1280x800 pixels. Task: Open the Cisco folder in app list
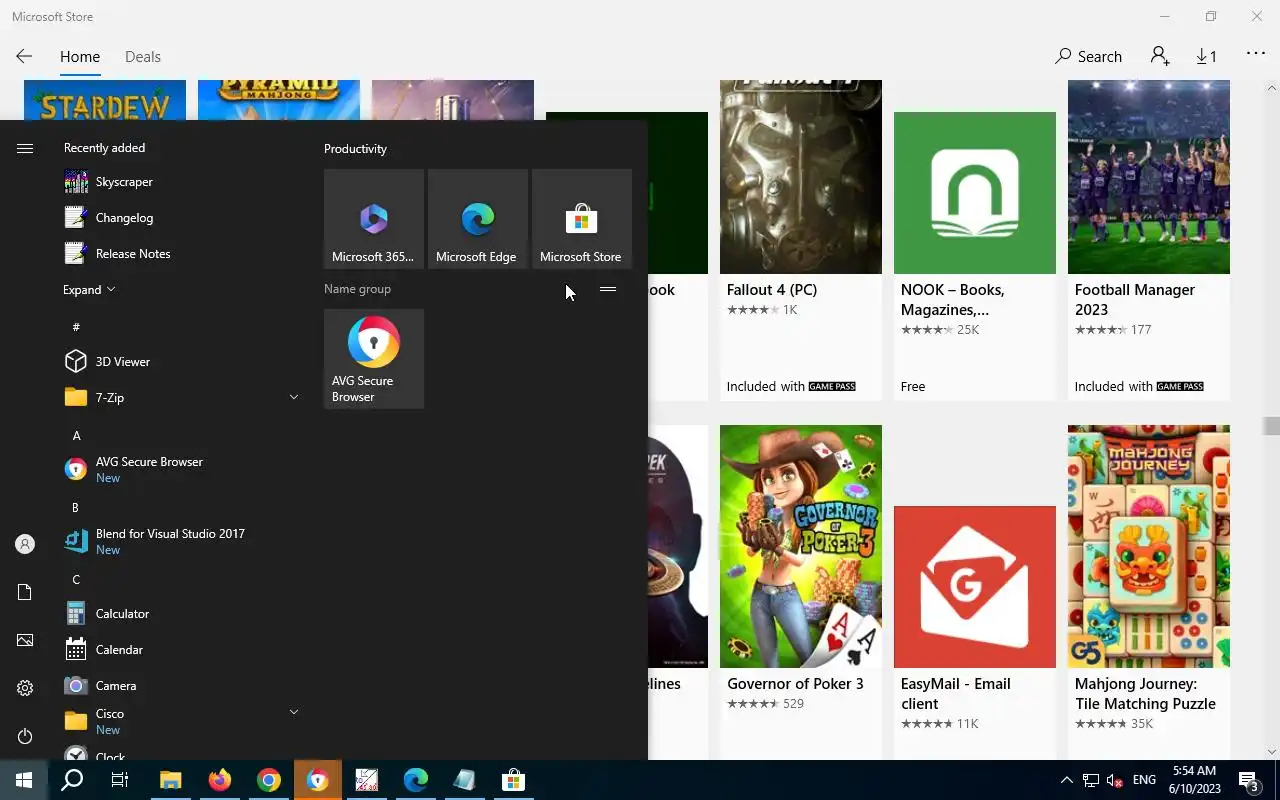click(180, 721)
